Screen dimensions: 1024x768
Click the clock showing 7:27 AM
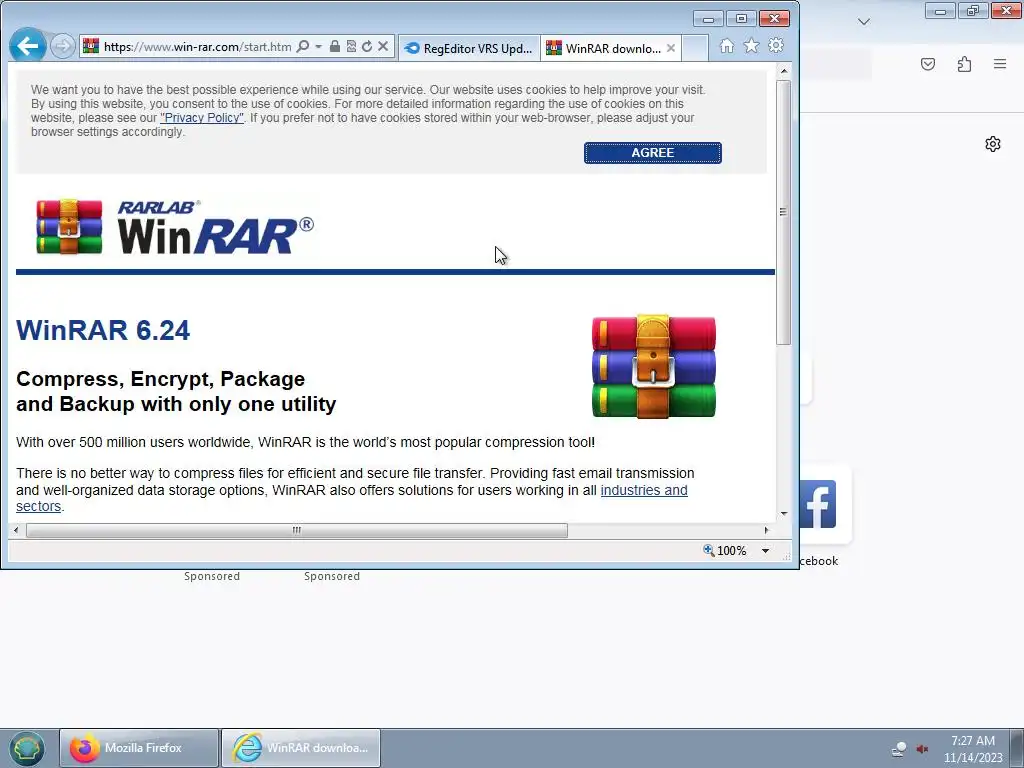coord(973,749)
